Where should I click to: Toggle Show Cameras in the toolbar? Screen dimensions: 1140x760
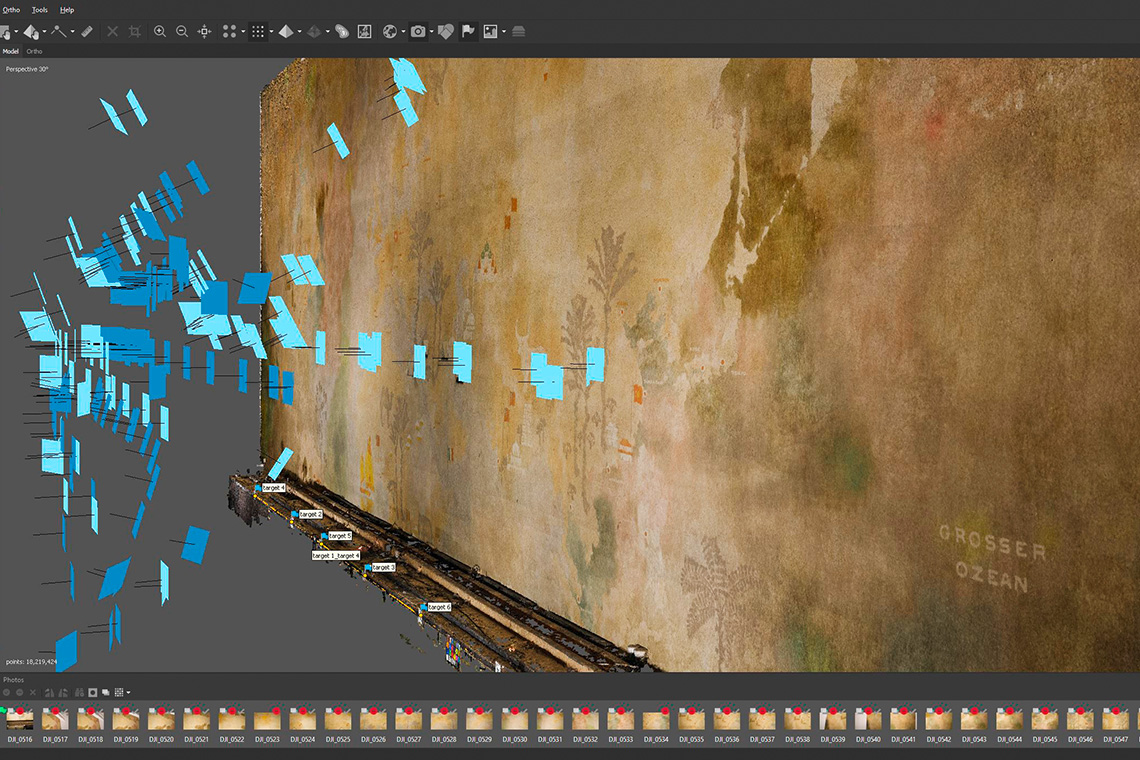pos(418,32)
